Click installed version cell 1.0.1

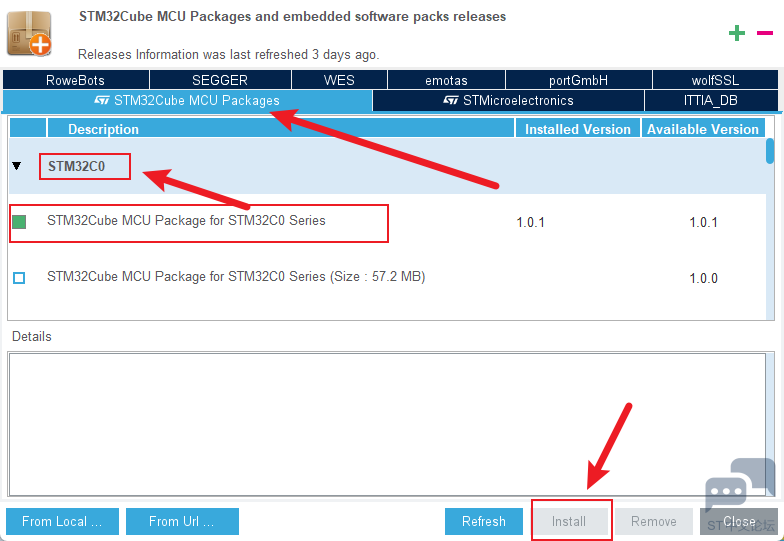click(x=530, y=222)
